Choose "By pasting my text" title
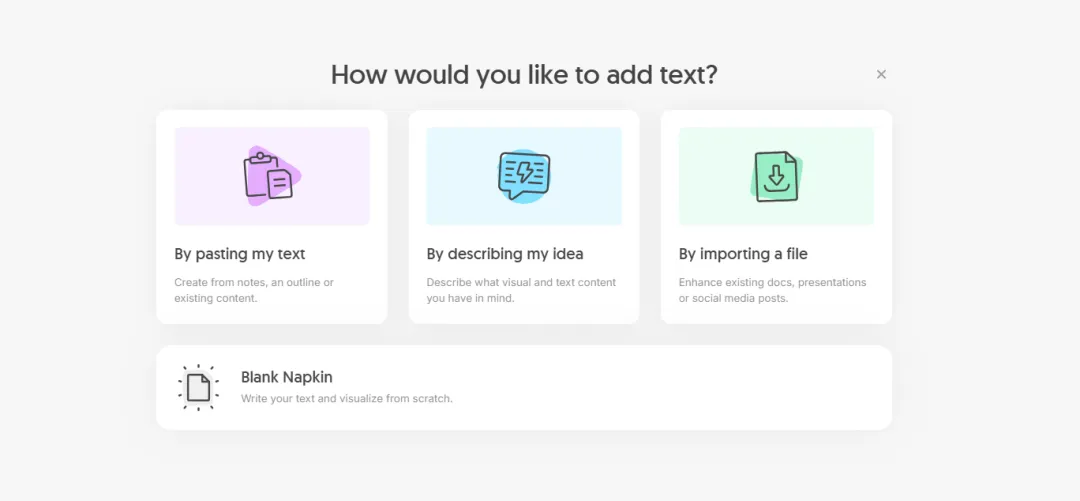 pos(240,254)
